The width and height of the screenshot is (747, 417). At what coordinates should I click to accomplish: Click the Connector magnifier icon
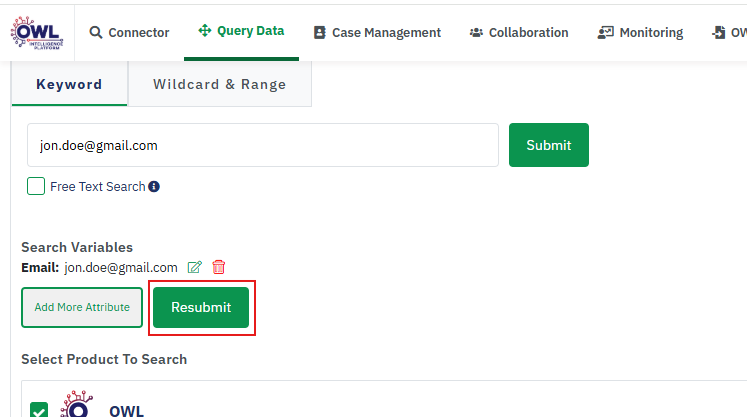click(x=96, y=32)
